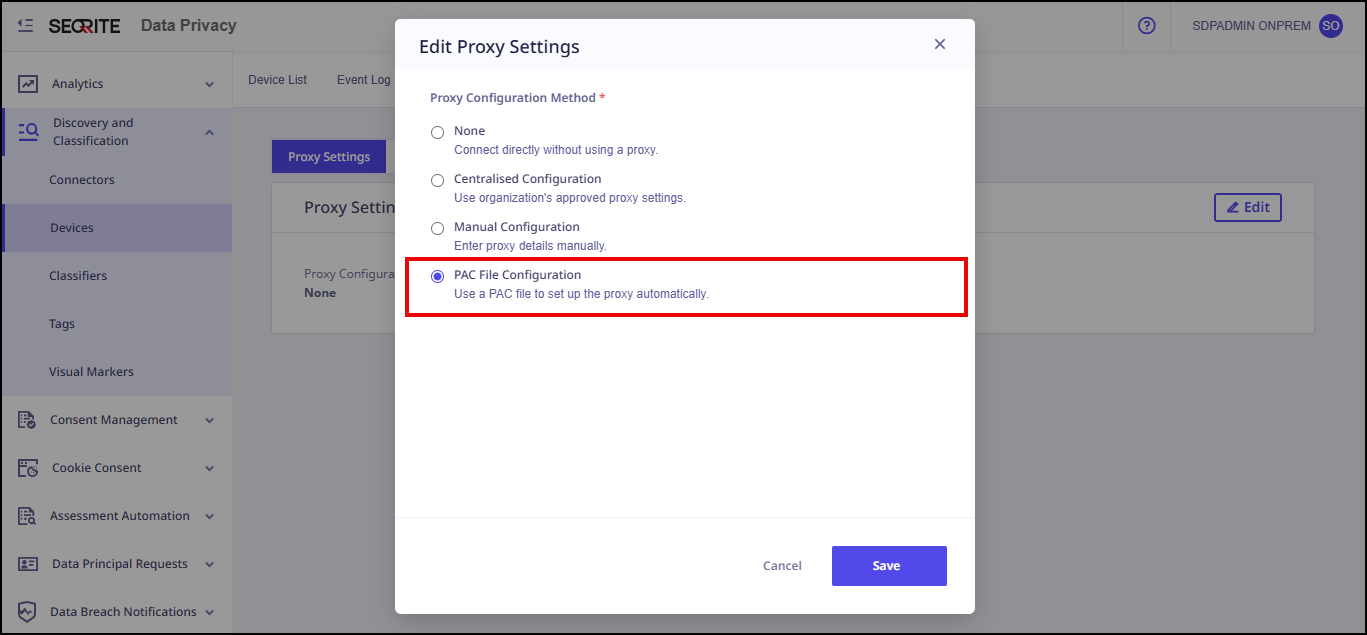
Task: Click the SO user avatar icon
Action: [1330, 26]
